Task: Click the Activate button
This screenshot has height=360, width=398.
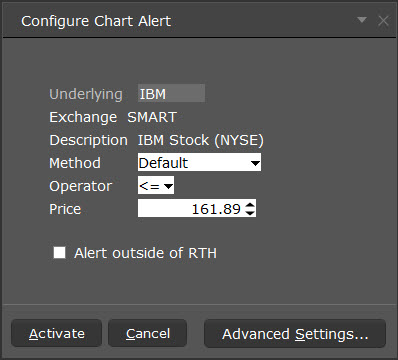Action: click(56, 333)
